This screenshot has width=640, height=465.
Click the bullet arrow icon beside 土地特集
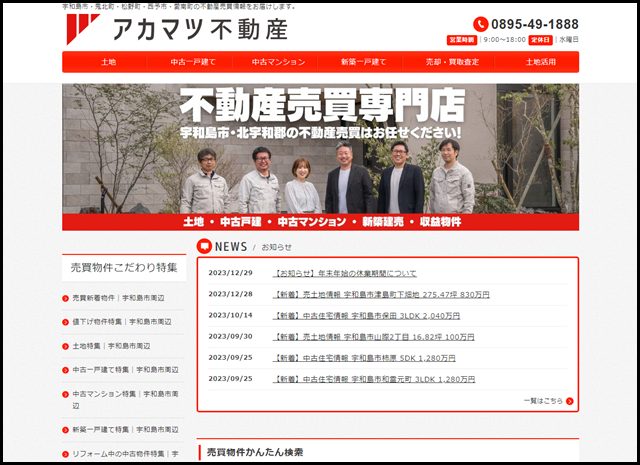click(x=65, y=346)
